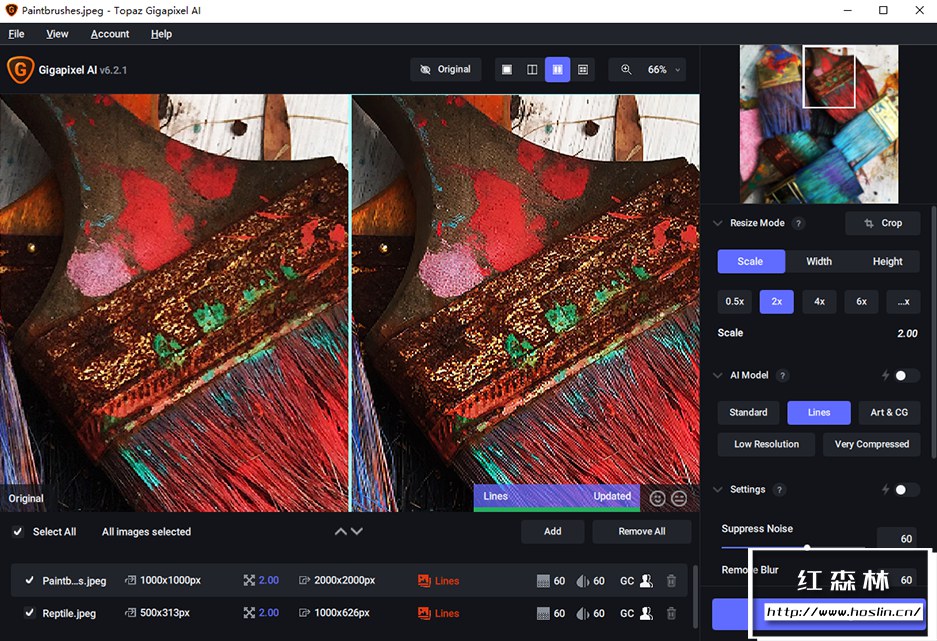Click the right panel scrollbar
Image resolution: width=937 pixels, height=641 pixels.
(933, 332)
